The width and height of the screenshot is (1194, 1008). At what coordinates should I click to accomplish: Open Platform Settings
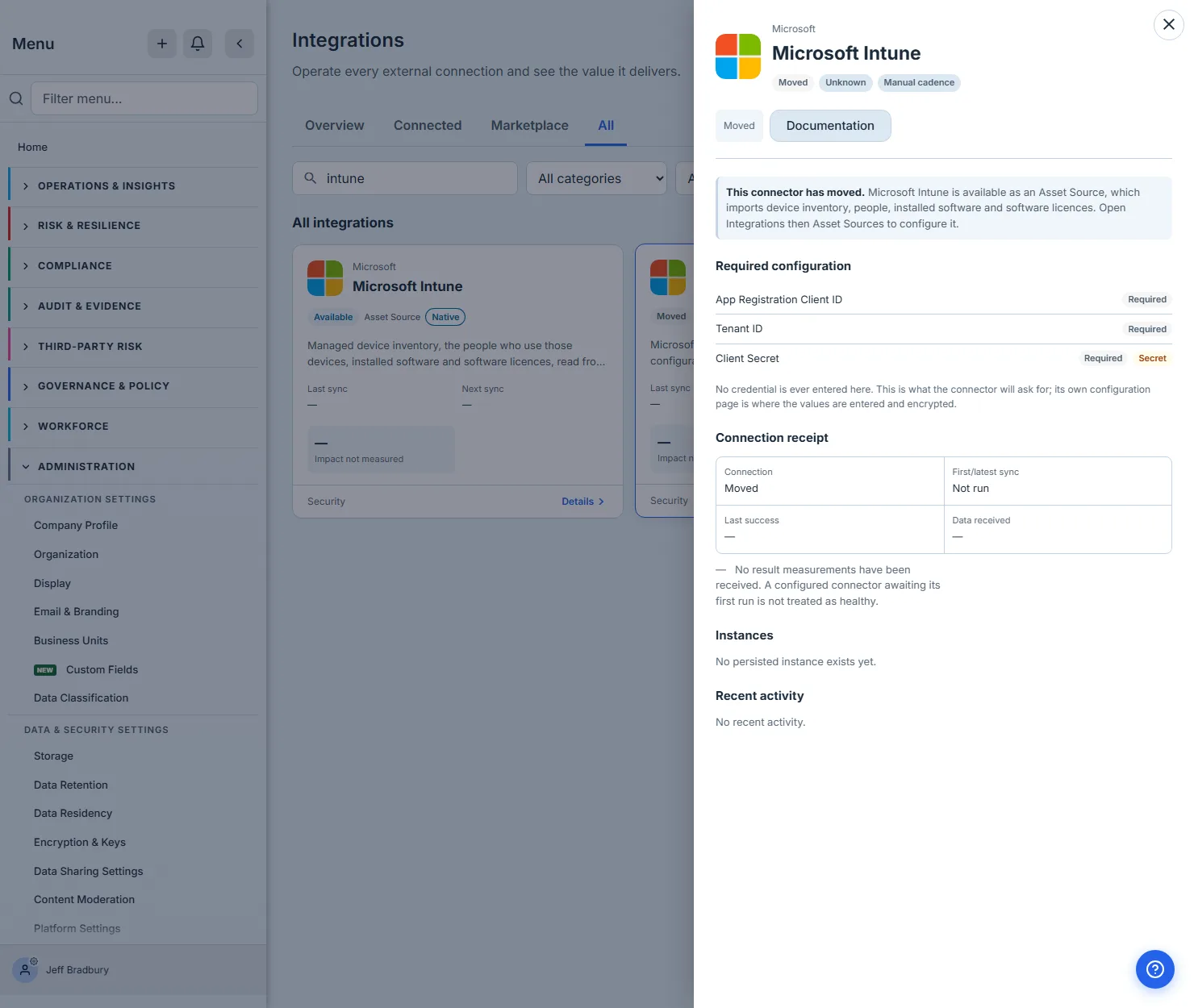pos(77,929)
